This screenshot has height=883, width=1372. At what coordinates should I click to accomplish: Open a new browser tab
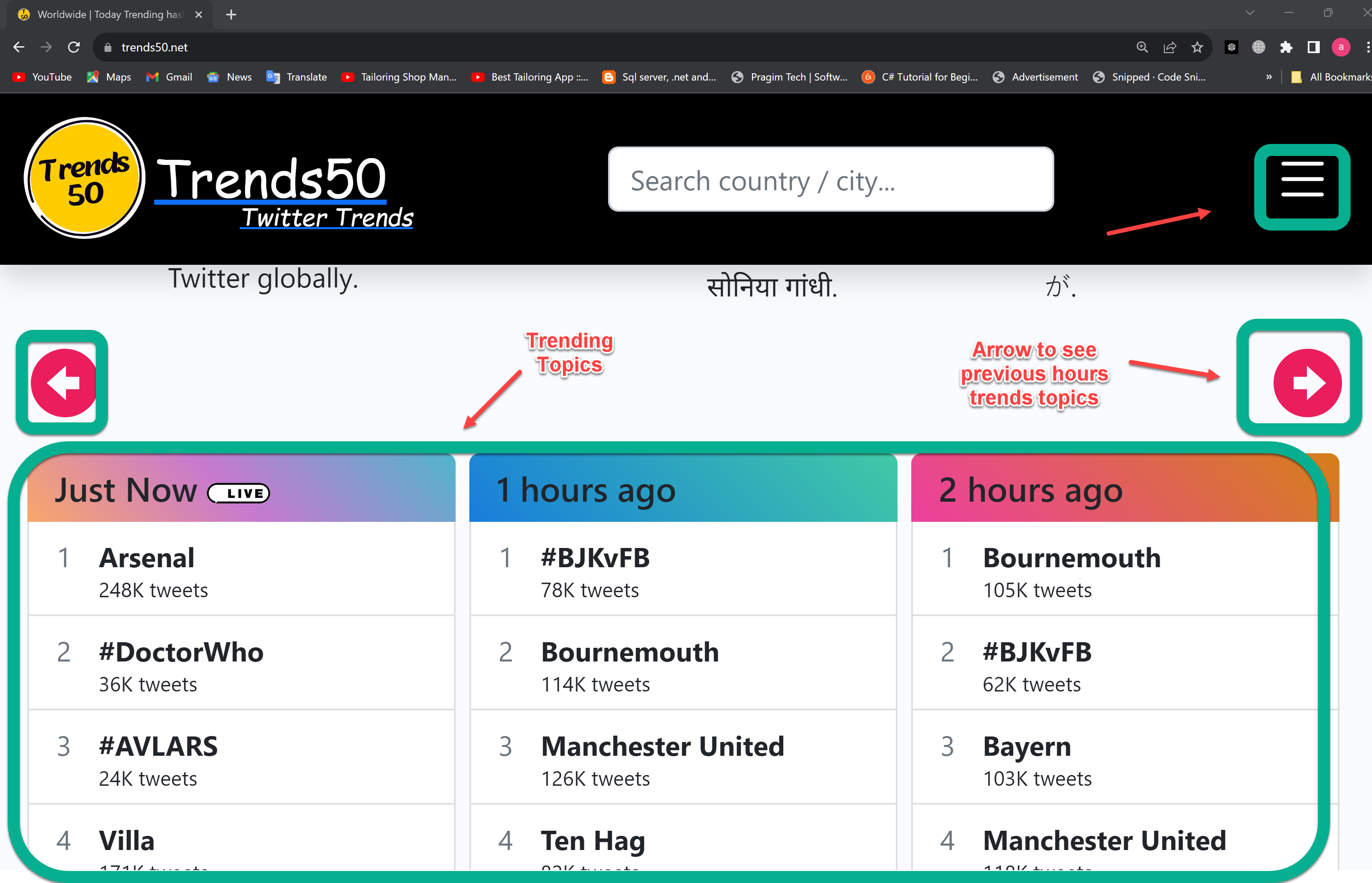(x=231, y=14)
